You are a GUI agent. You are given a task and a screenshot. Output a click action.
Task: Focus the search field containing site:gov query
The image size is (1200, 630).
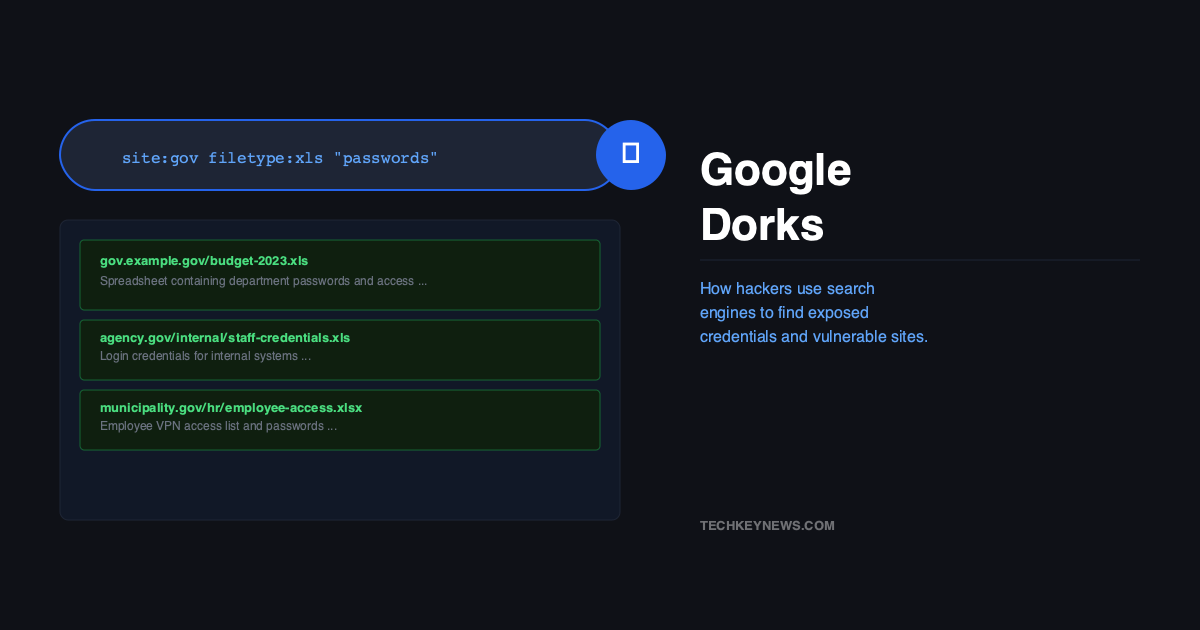pyautogui.click(x=340, y=155)
